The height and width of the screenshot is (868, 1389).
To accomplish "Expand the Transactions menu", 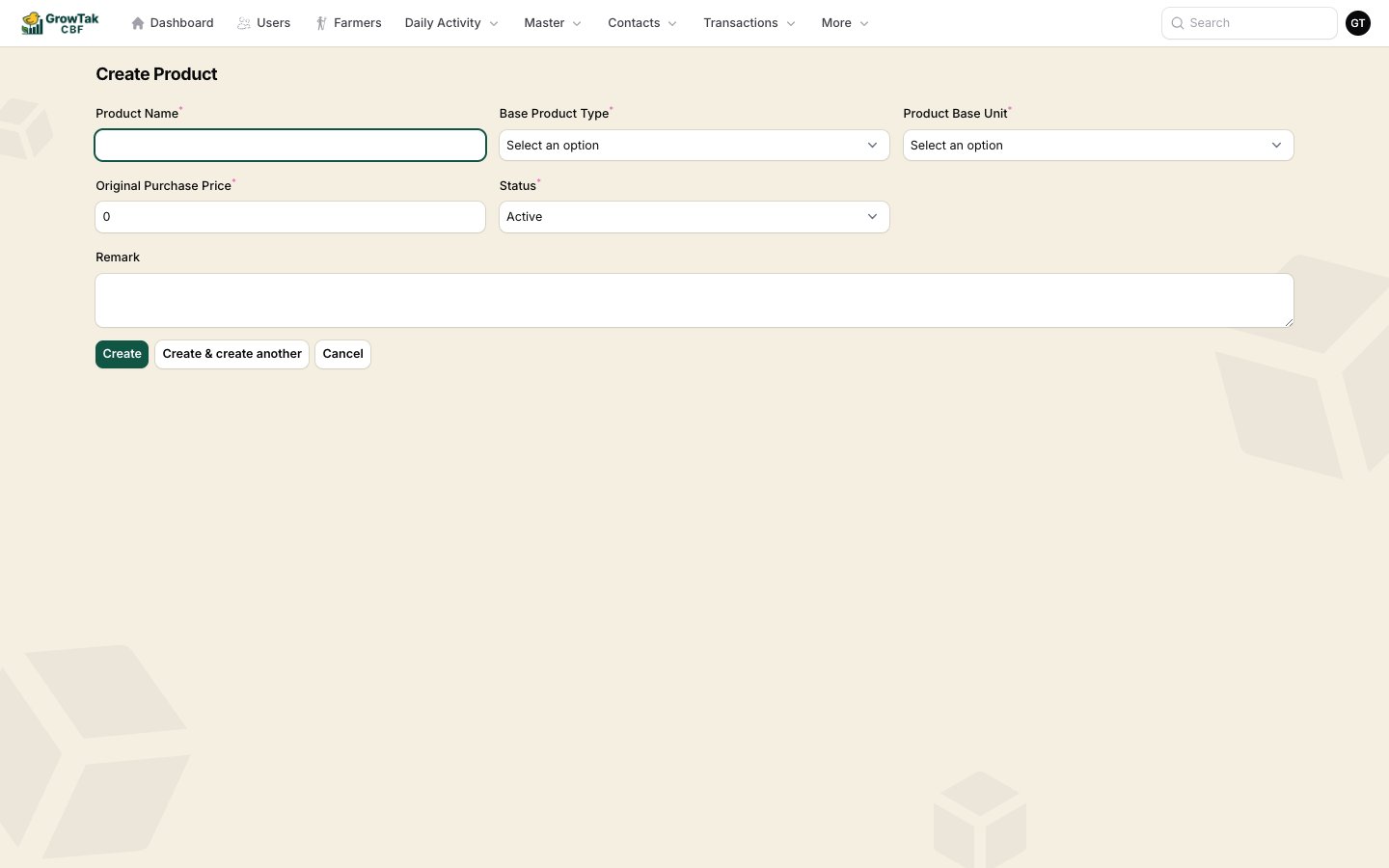I will 749,23.
